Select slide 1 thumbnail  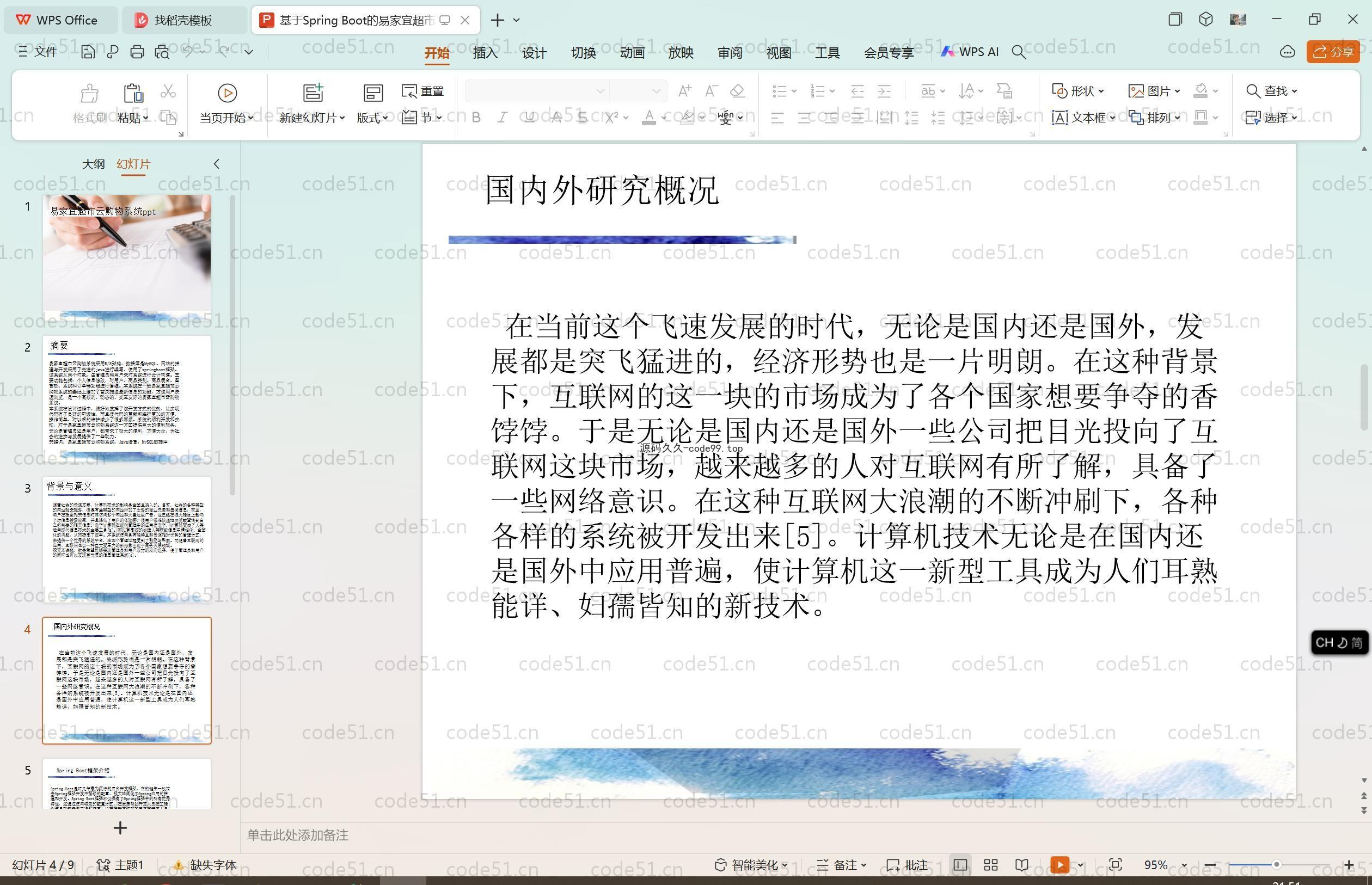coord(126,257)
